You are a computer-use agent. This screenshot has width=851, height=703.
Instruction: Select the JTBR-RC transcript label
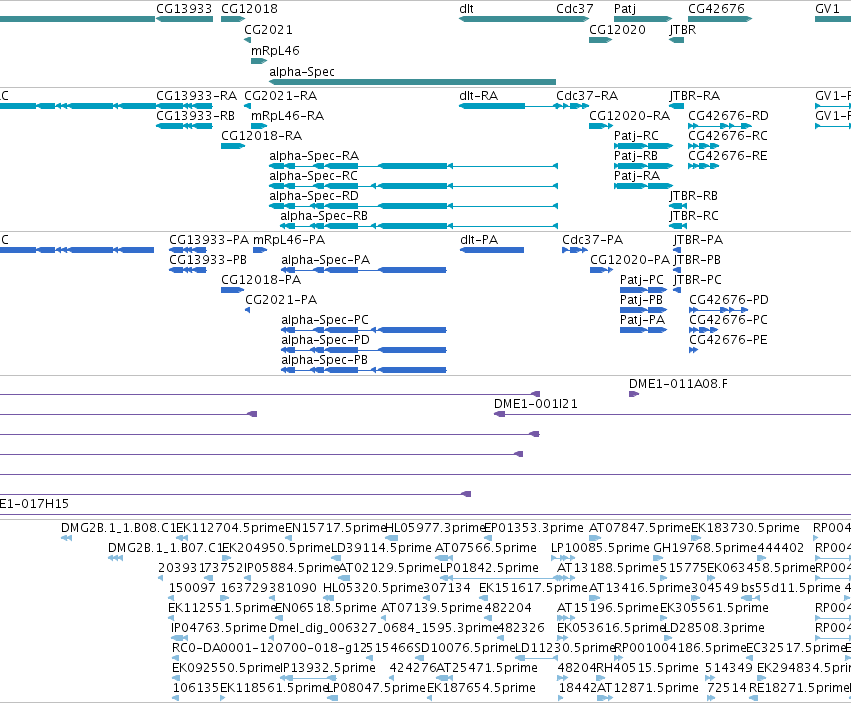tap(694, 216)
